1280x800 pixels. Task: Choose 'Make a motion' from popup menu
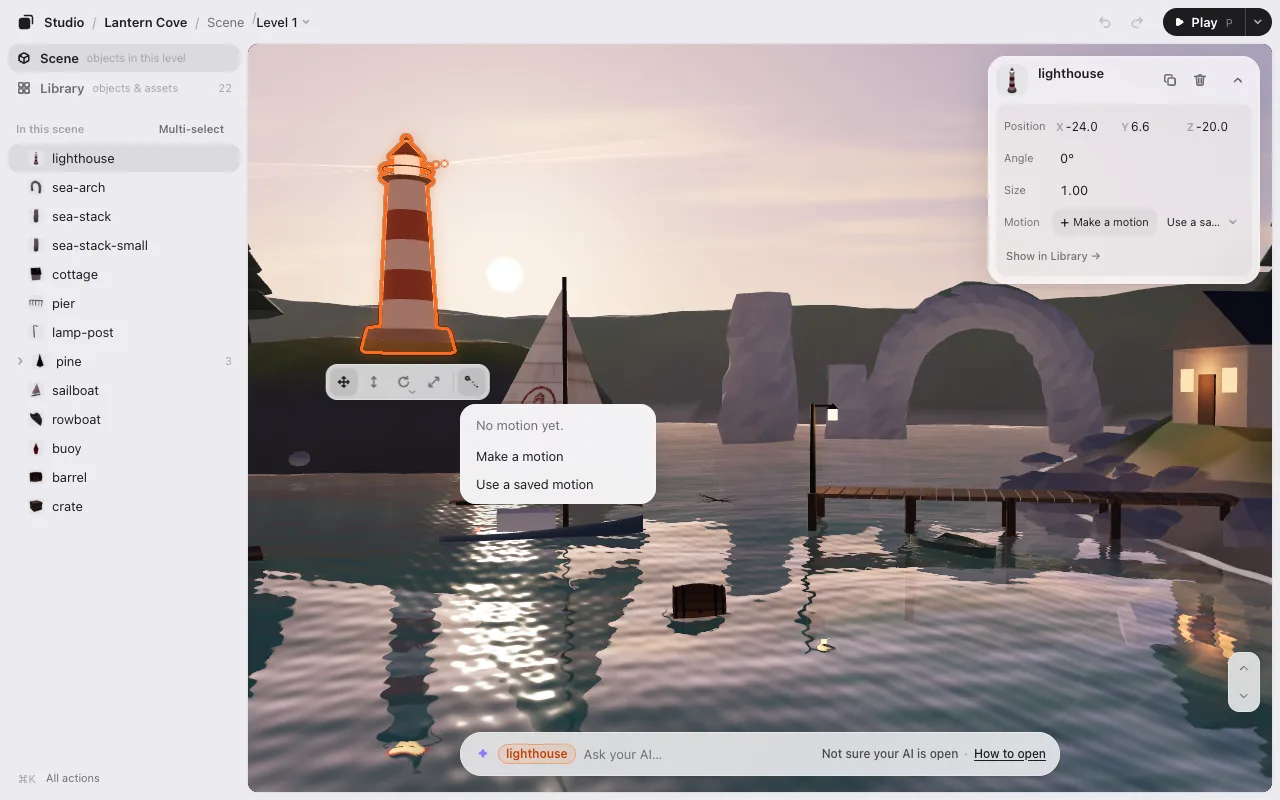[558, 456]
